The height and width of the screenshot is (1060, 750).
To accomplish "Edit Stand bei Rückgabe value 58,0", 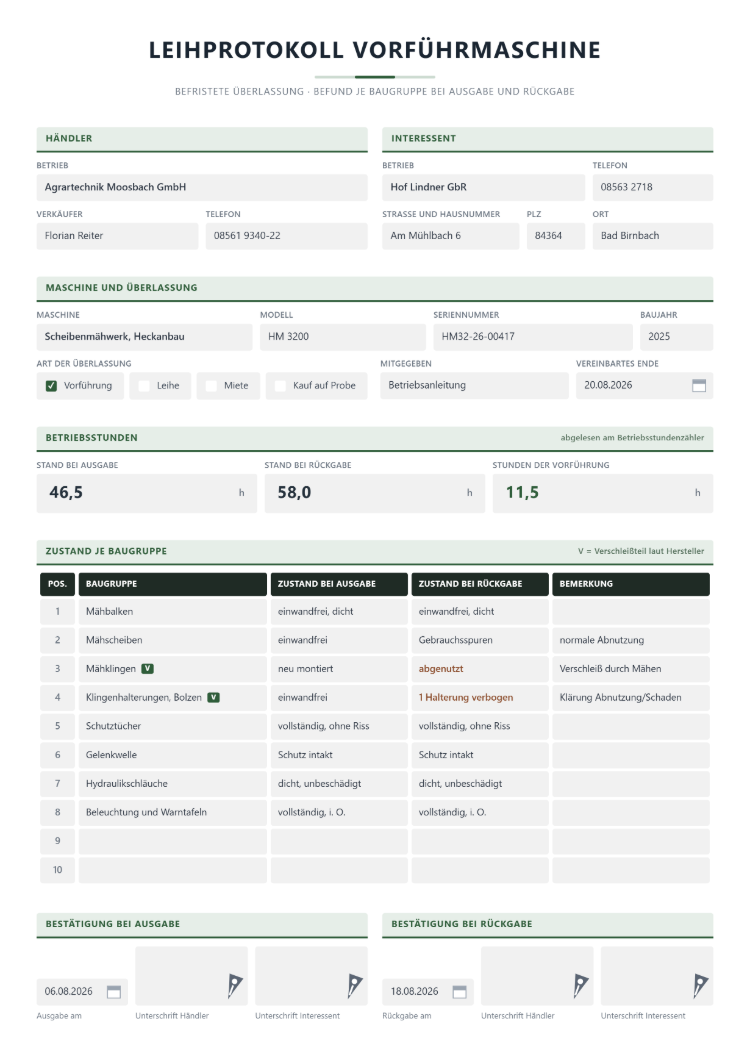I will [375, 493].
